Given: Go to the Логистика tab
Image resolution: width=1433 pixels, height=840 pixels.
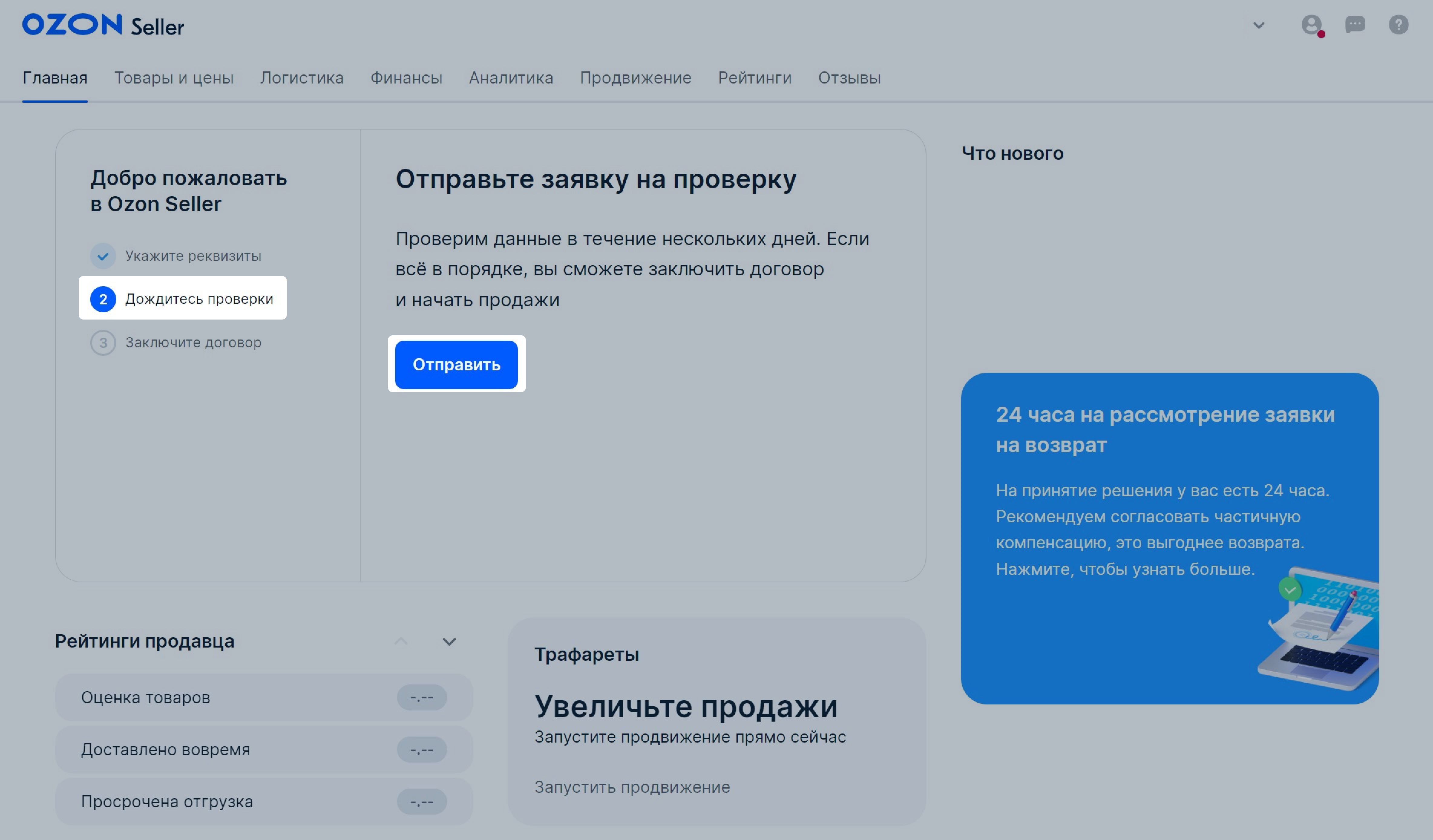Looking at the screenshot, I should point(302,78).
